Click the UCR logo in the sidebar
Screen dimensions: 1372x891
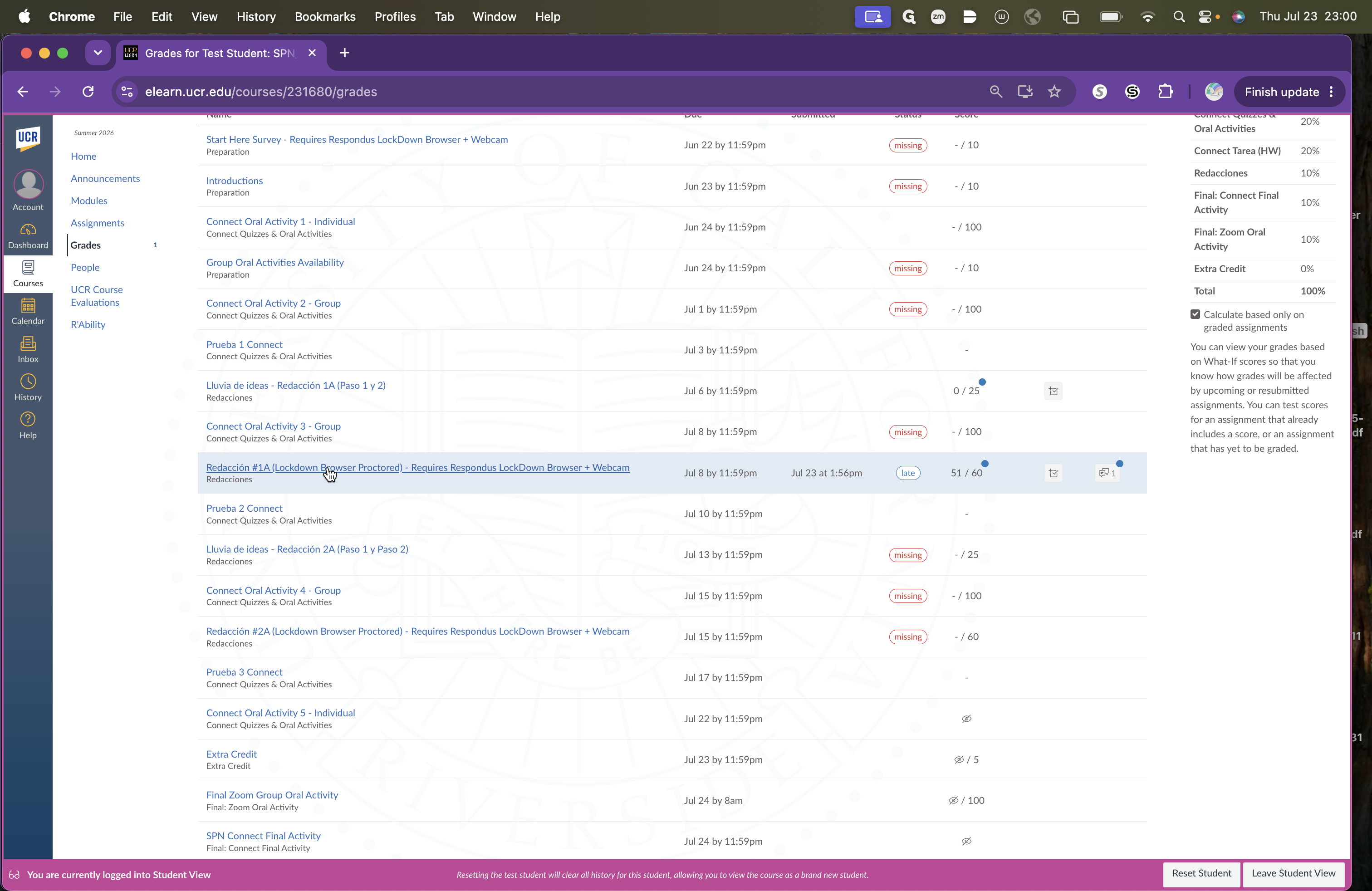coord(28,138)
